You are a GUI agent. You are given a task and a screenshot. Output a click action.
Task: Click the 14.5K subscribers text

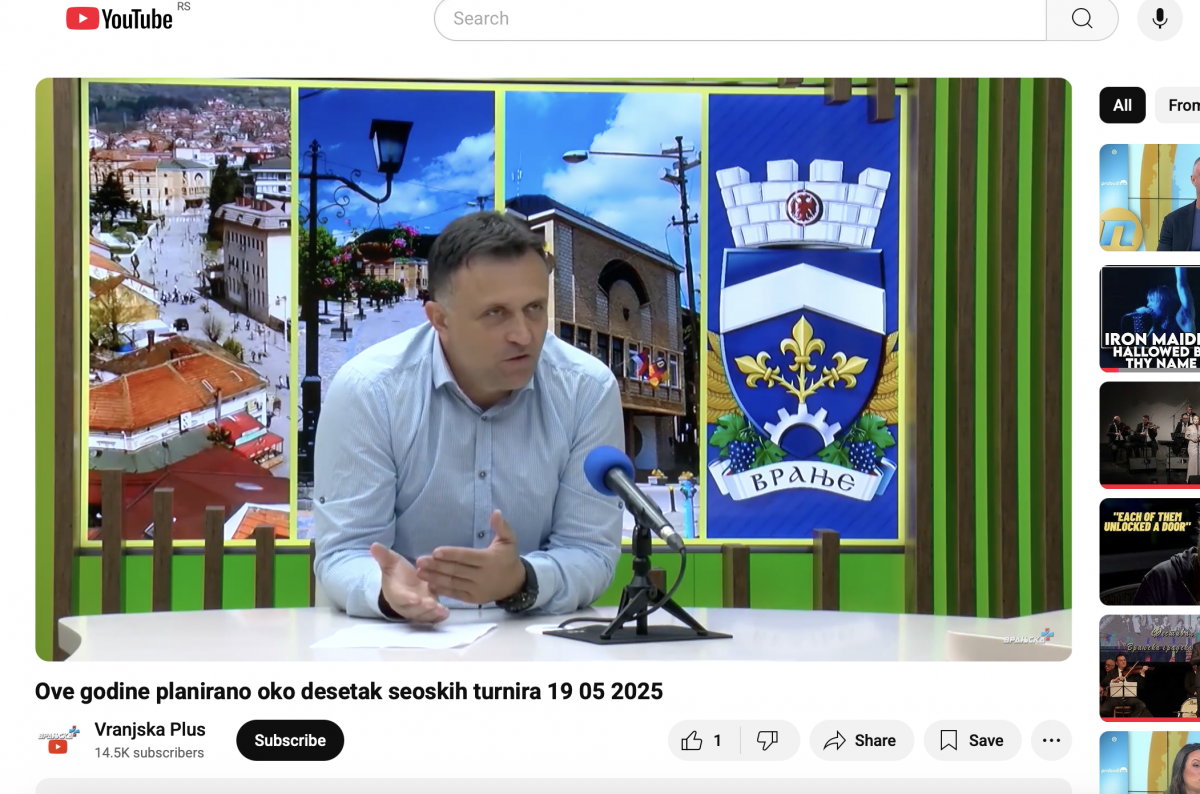click(149, 753)
